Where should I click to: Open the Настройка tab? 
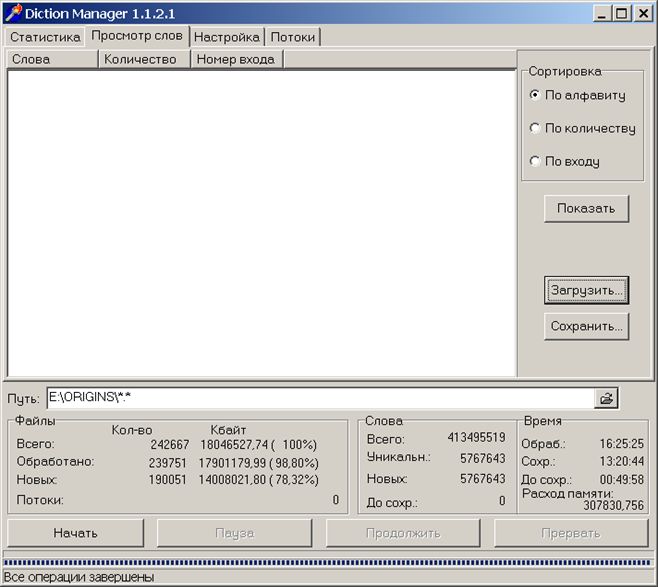tap(227, 37)
